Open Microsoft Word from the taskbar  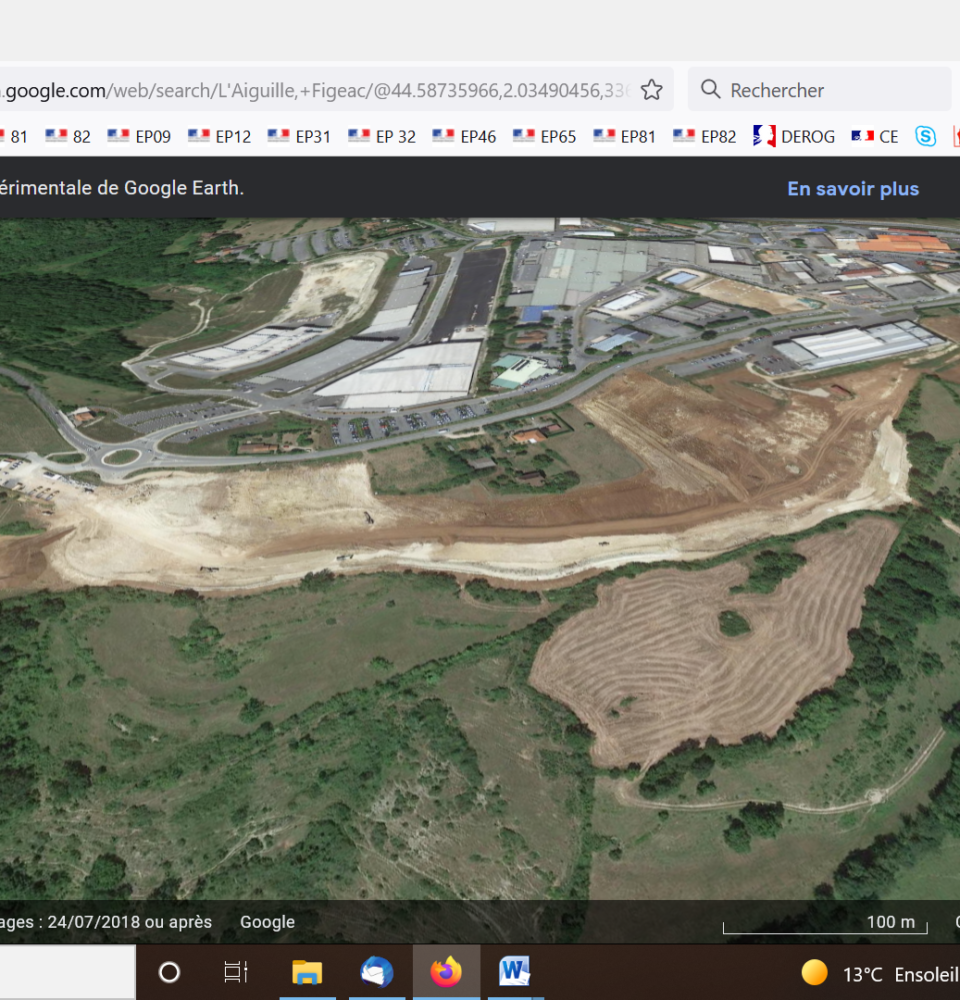pyautogui.click(x=514, y=972)
